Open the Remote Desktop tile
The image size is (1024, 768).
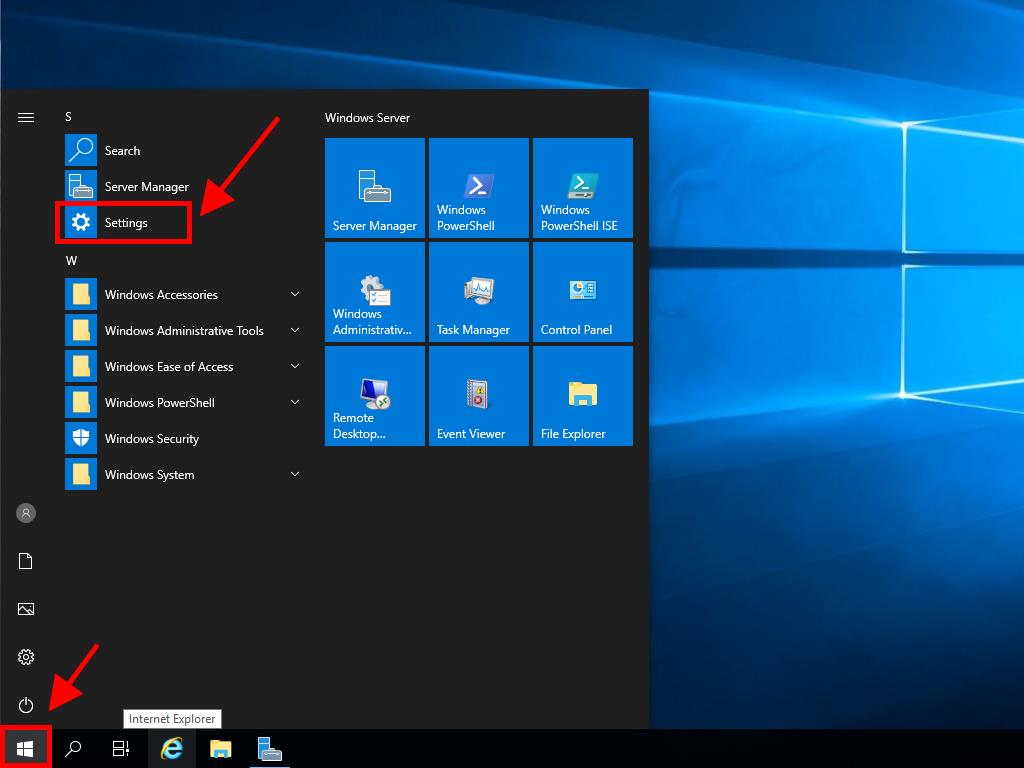375,396
